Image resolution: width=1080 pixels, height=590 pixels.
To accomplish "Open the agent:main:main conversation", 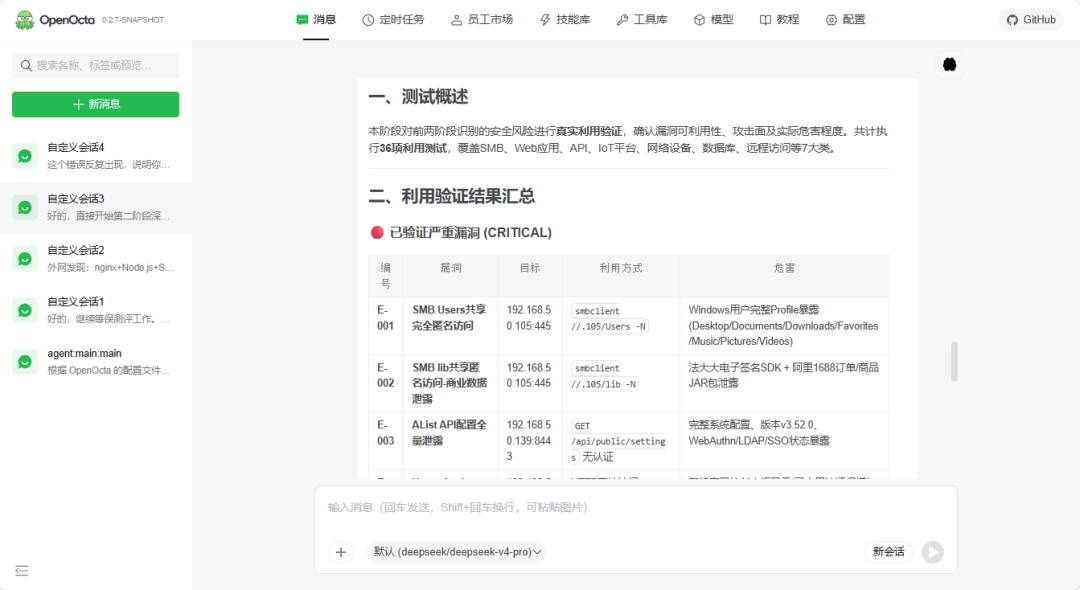I will pyautogui.click(x=96, y=361).
